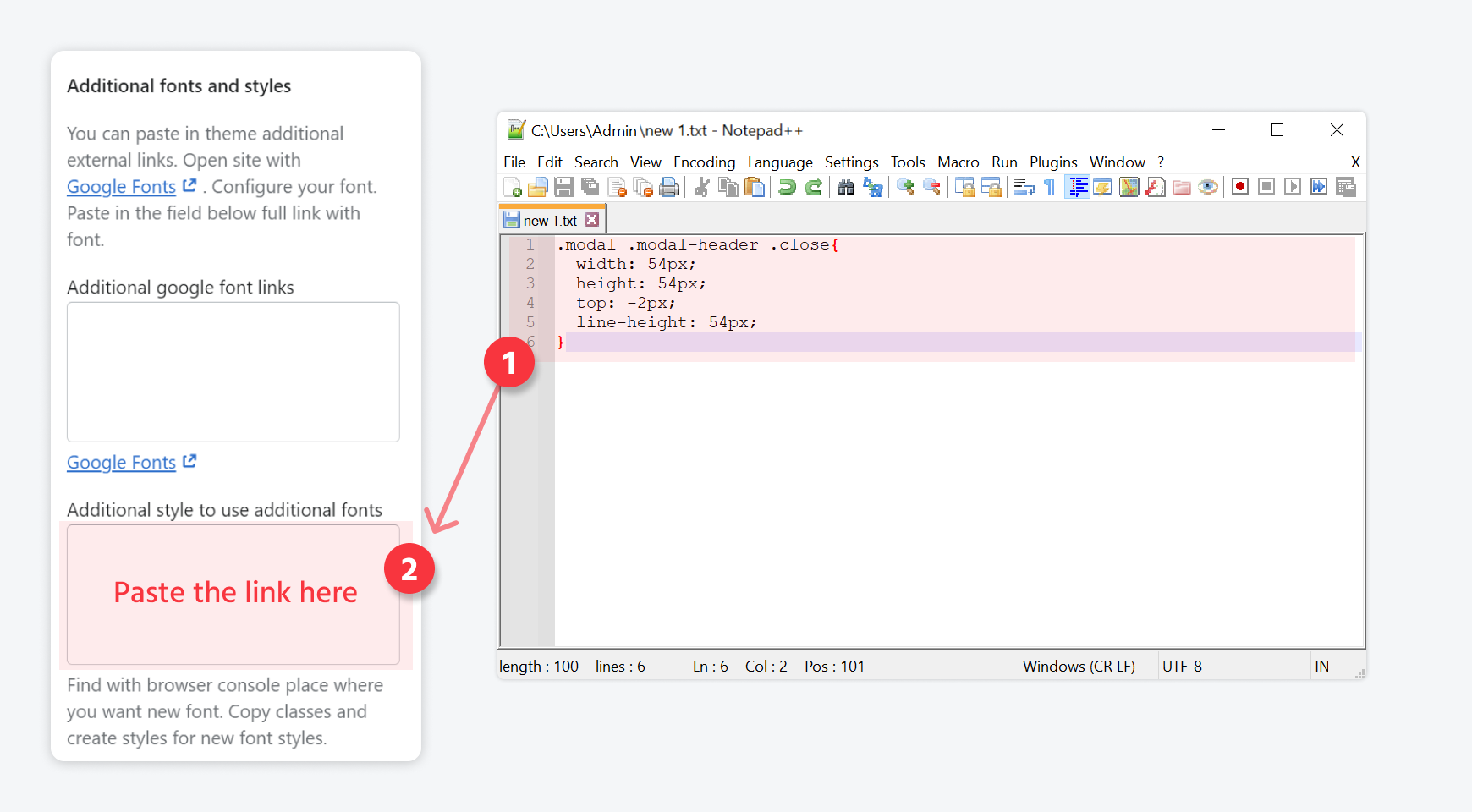The height and width of the screenshot is (812, 1472).
Task: Toggle the highlighted indent guide button
Action: point(1078,187)
